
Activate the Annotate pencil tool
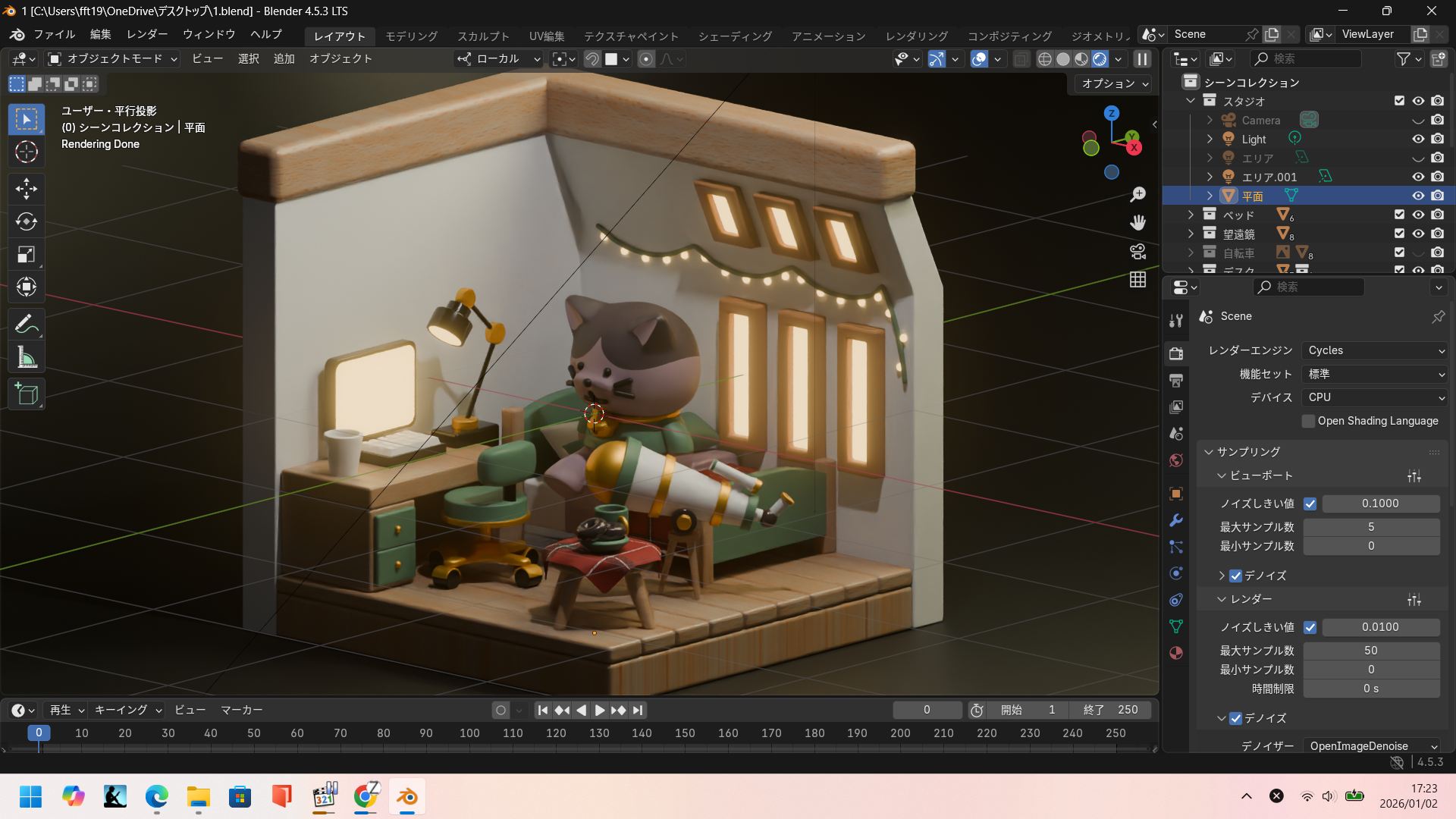[x=27, y=324]
